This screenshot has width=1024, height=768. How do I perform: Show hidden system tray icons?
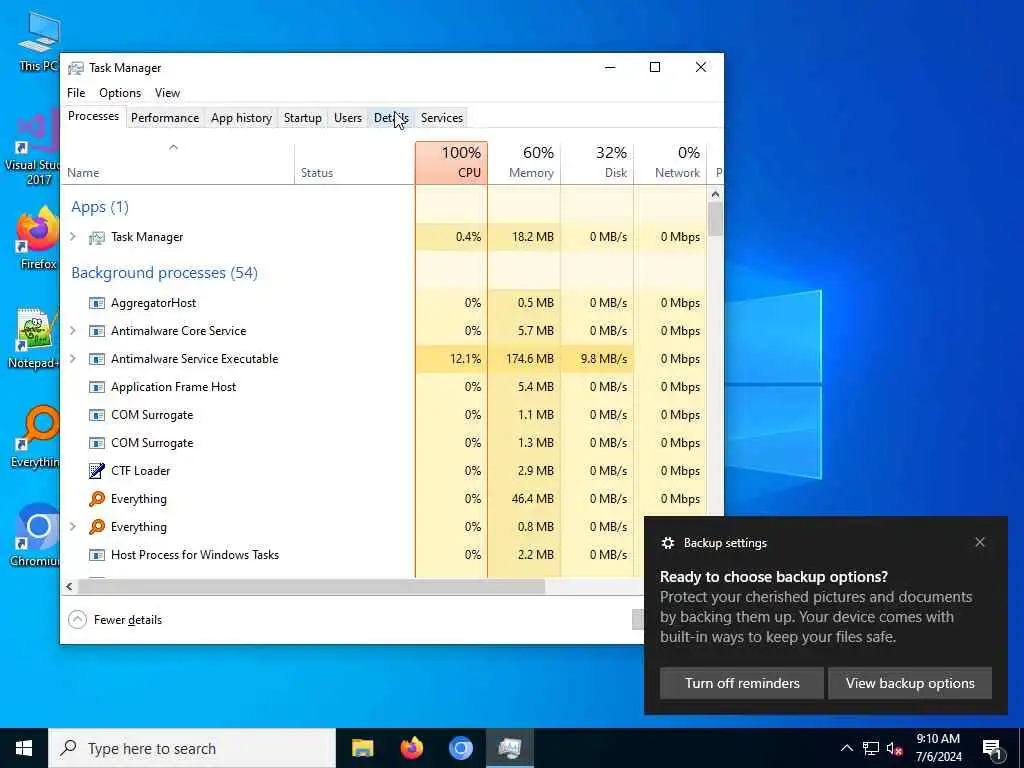tap(846, 748)
